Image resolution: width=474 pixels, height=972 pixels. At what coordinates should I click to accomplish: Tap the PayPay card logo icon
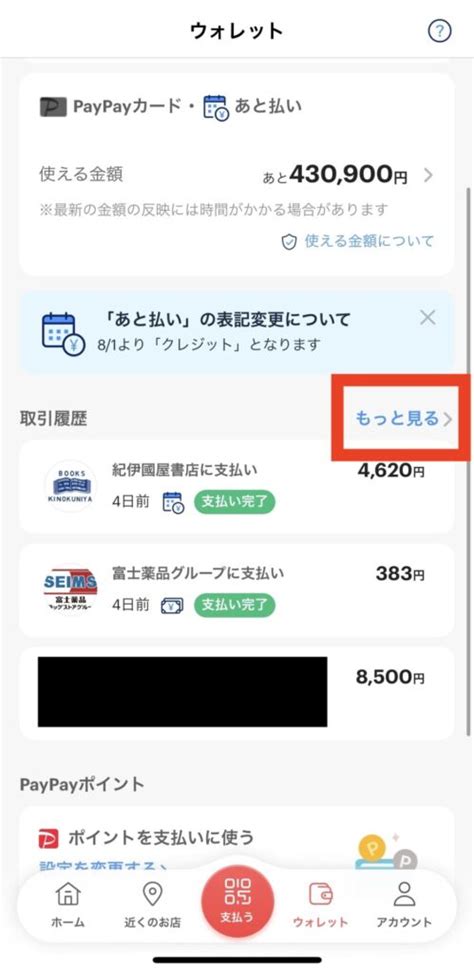click(53, 107)
